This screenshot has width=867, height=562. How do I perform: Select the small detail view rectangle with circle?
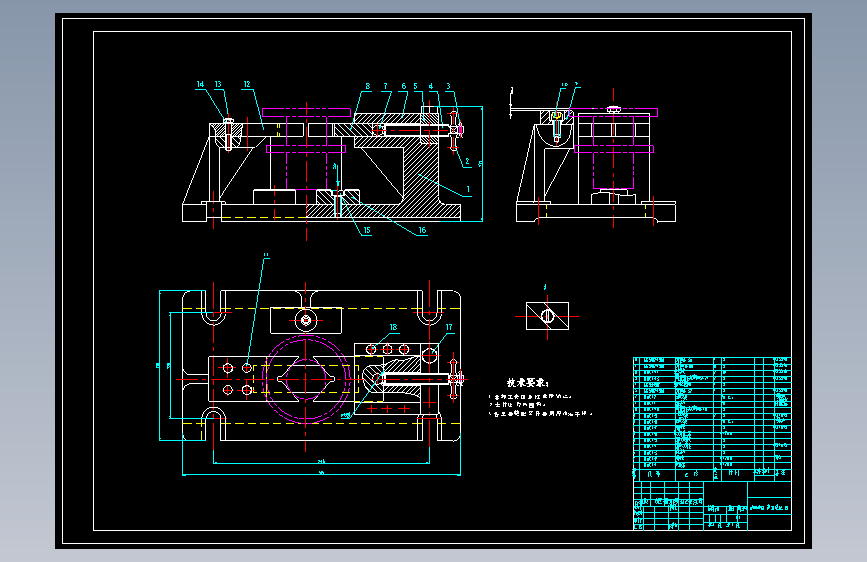click(x=547, y=316)
